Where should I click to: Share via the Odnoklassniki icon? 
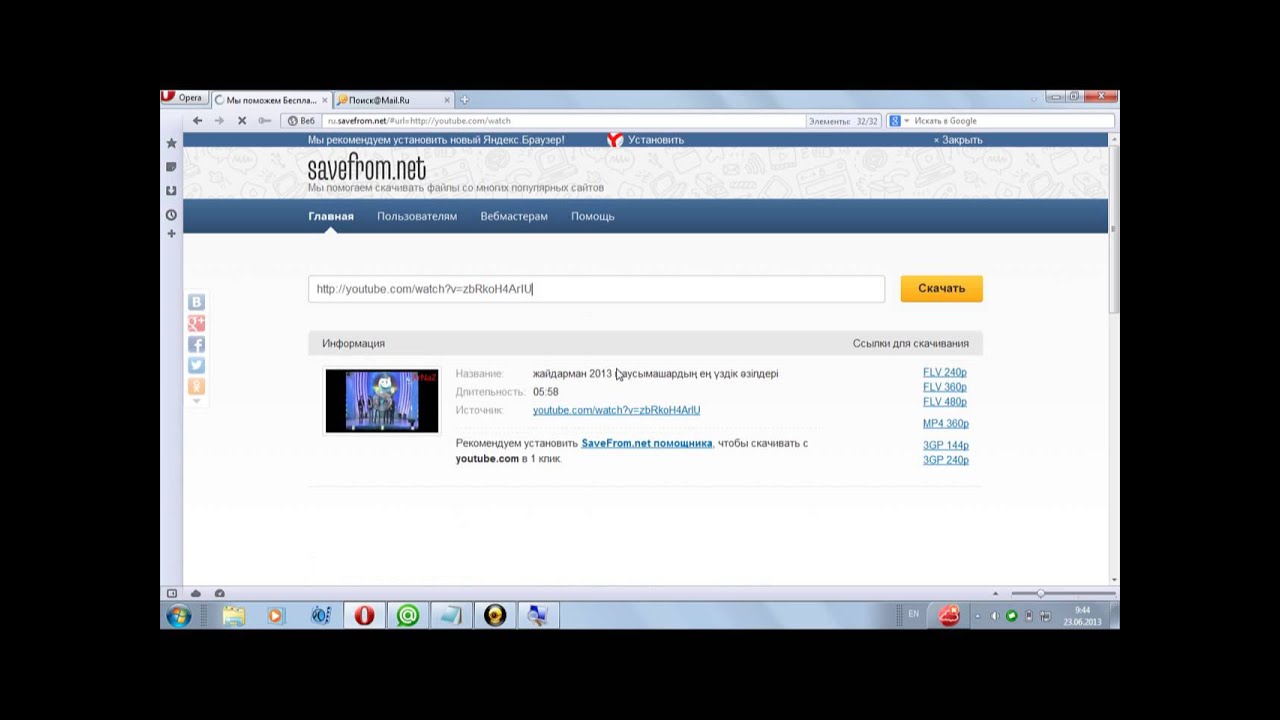(x=196, y=386)
